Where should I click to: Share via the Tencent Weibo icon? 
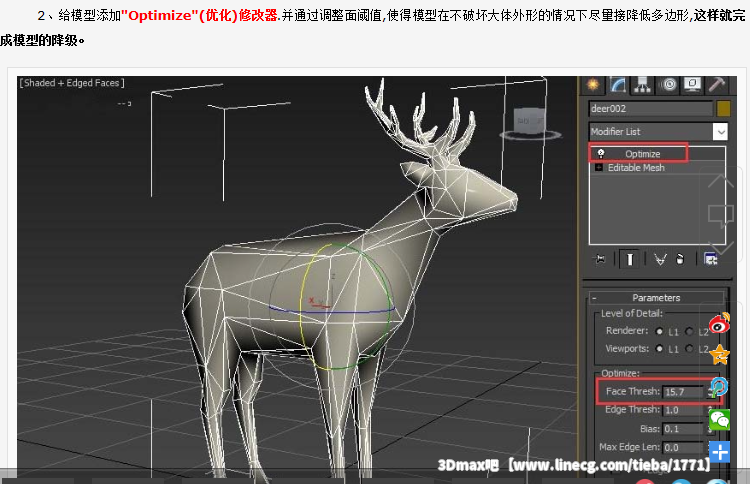coord(719,387)
